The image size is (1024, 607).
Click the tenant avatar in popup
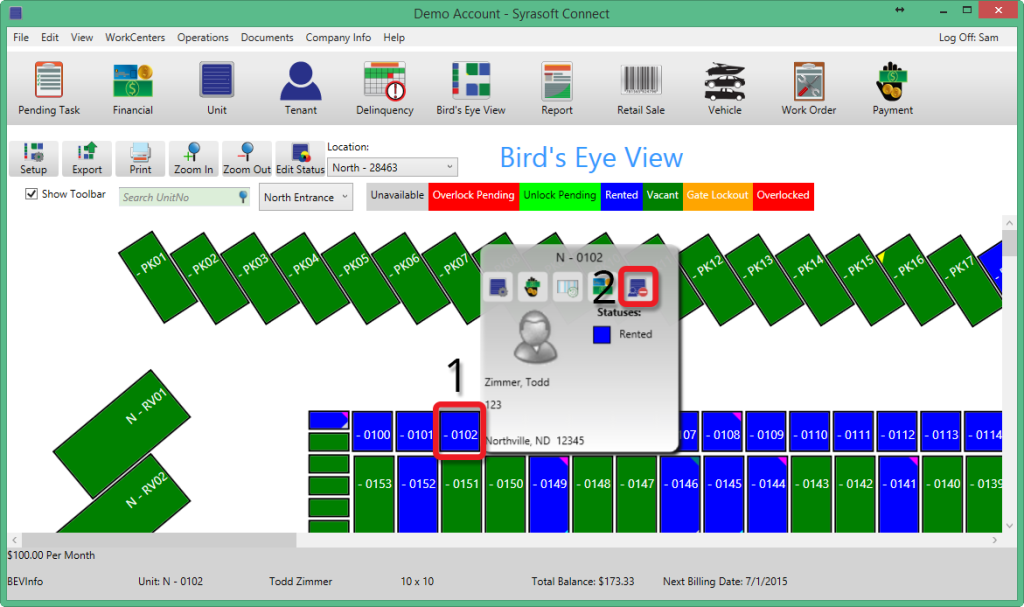[x=535, y=337]
